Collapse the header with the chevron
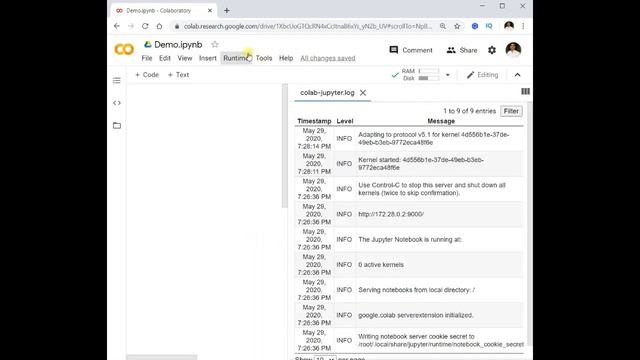Viewport: 640px width, 360px height. coord(518,75)
